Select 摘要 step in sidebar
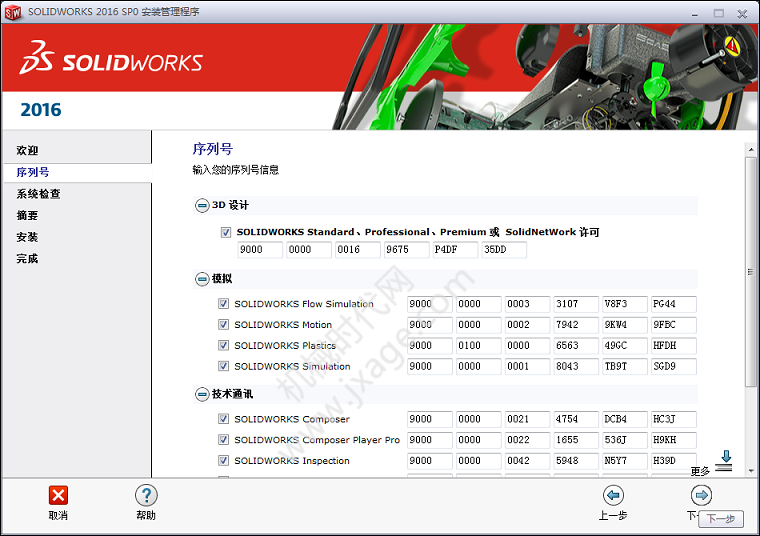 [27, 215]
